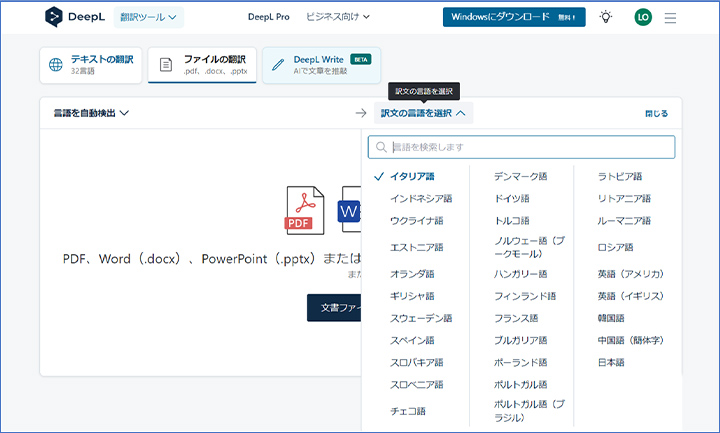The image size is (720, 433).
Task: Choose エストニア語 as target
Action: tap(416, 247)
